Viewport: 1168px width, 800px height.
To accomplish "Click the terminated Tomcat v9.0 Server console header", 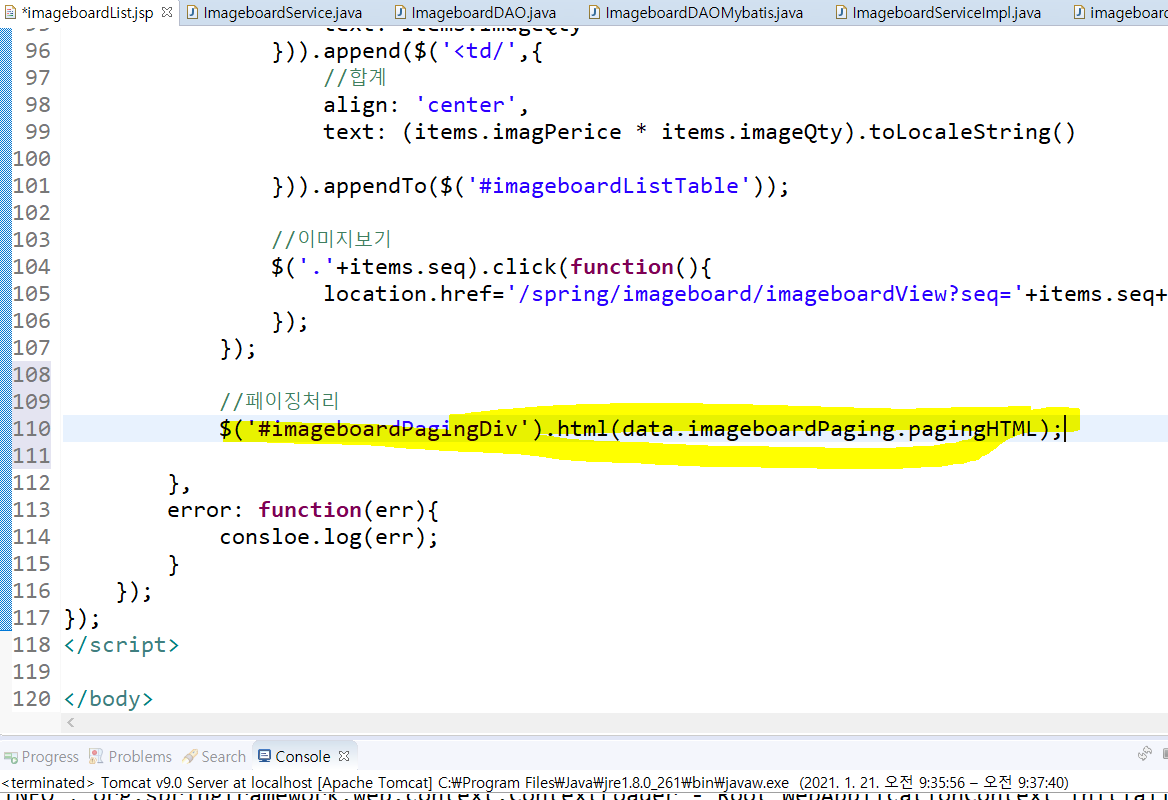I will [535, 783].
